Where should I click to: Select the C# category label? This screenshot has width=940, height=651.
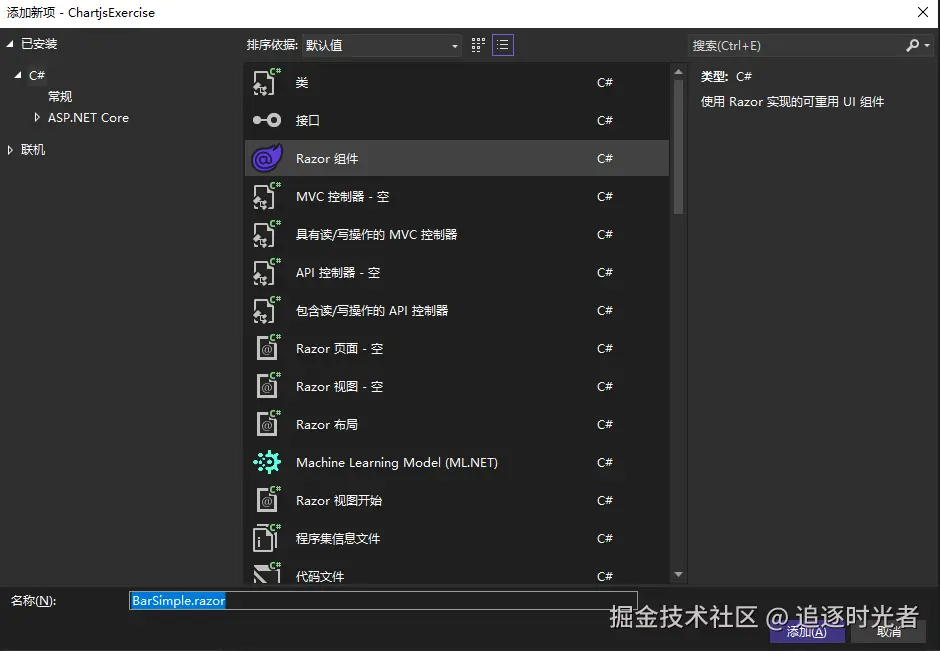point(37,75)
